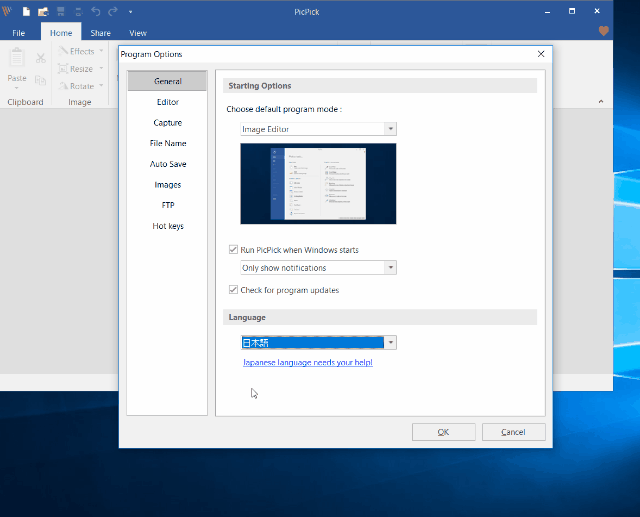The image size is (640, 517).
Task: Uncheck Check for program updates
Action: (234, 290)
